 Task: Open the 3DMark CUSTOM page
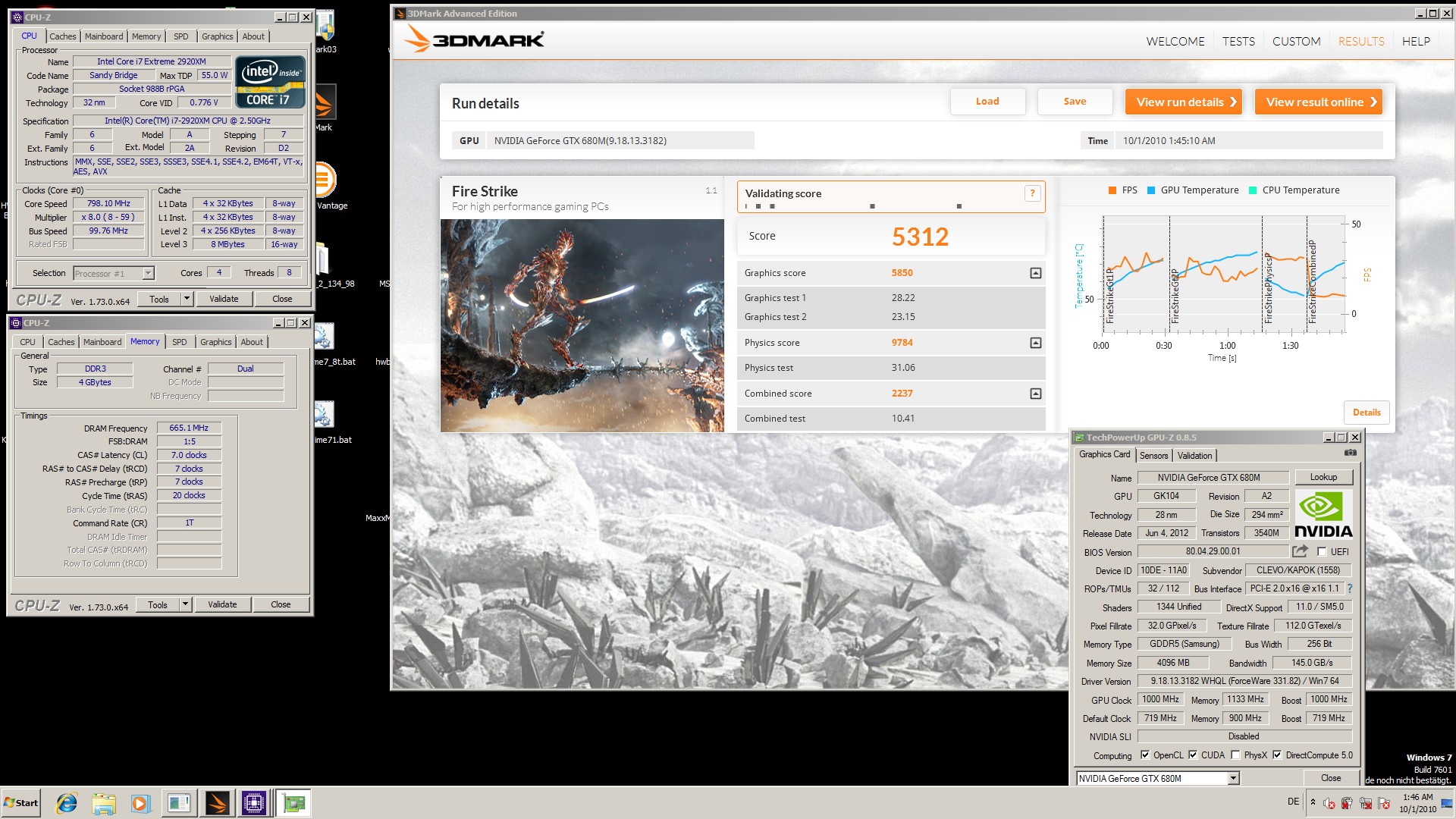click(1296, 42)
